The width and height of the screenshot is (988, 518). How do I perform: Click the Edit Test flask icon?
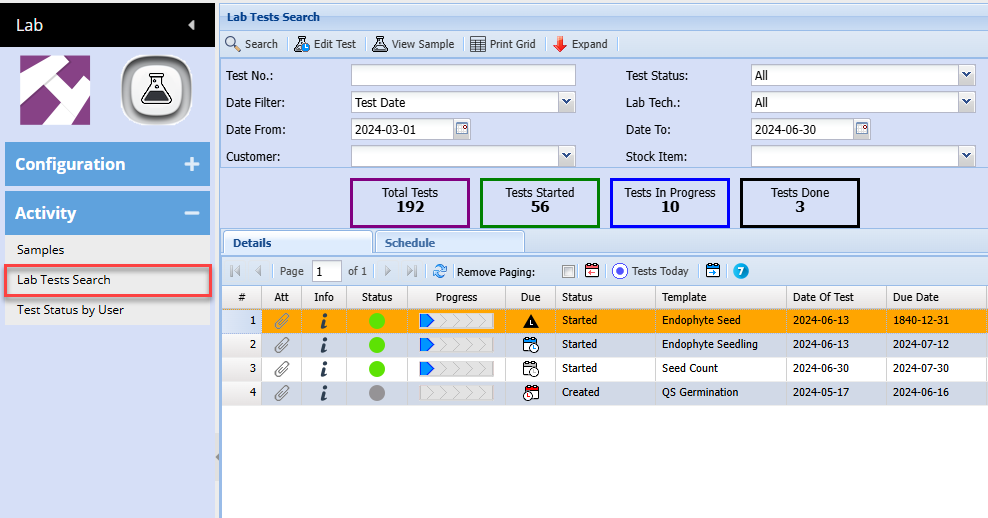[302, 44]
